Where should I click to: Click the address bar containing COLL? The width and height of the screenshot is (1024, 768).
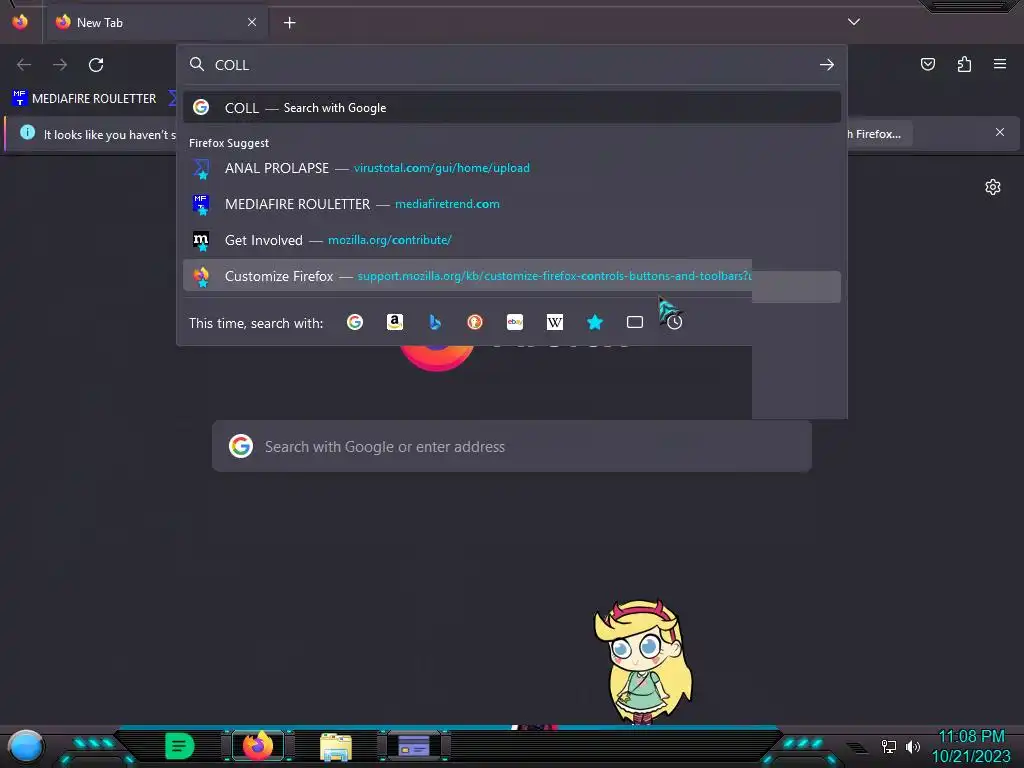click(x=512, y=65)
